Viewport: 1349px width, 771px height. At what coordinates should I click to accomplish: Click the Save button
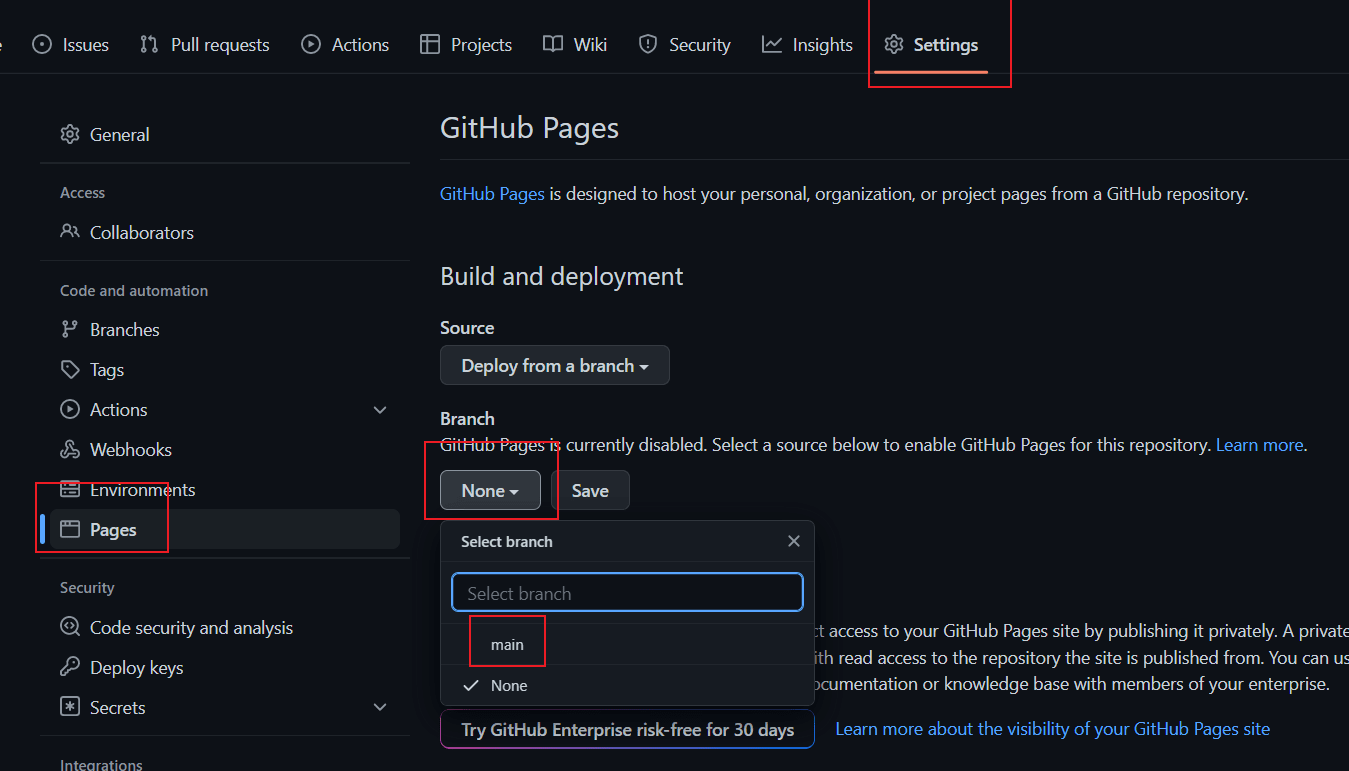[590, 490]
